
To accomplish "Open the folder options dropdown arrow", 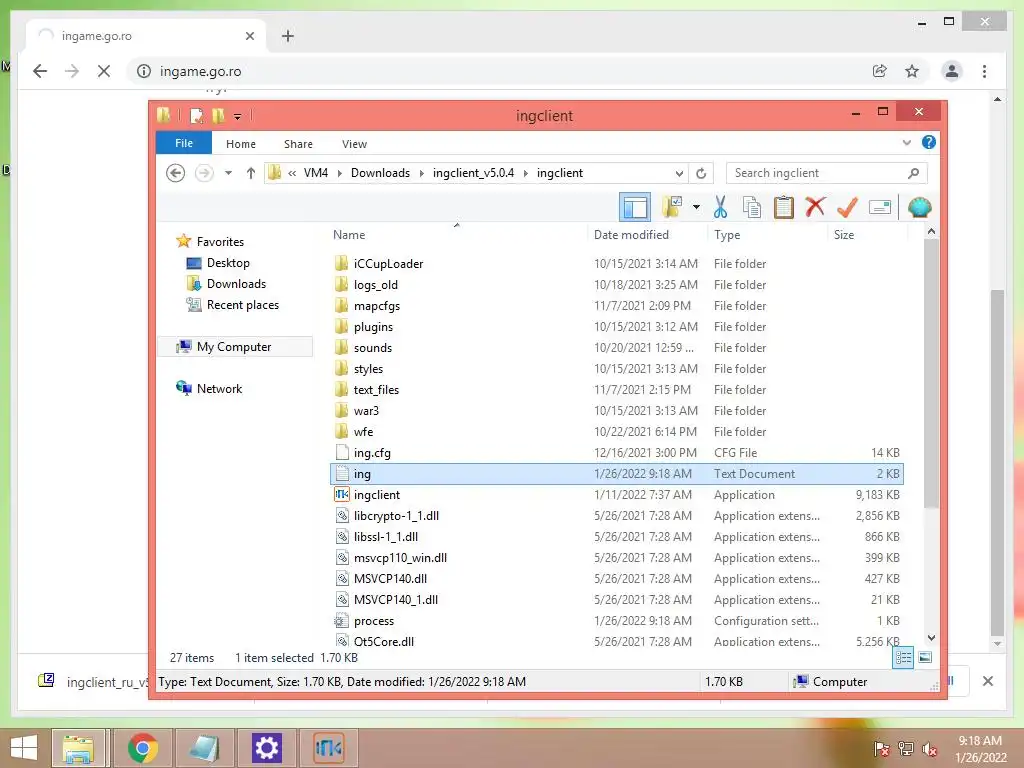I will (696, 208).
